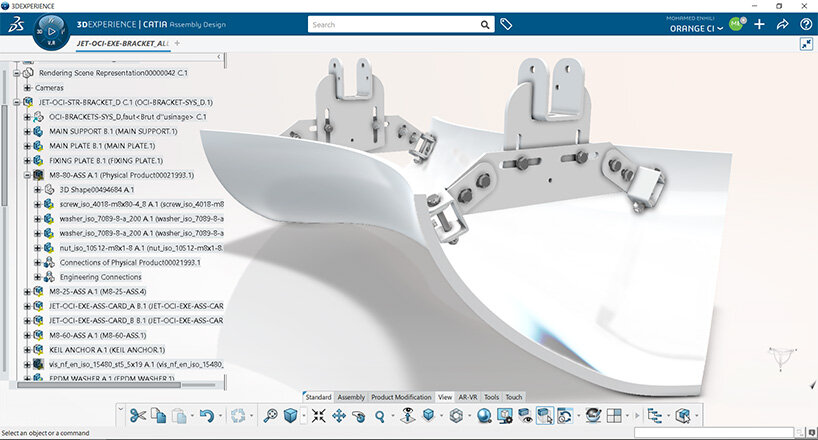Open the 3D compass play button
This screenshot has width=818, height=440.
[51, 32]
